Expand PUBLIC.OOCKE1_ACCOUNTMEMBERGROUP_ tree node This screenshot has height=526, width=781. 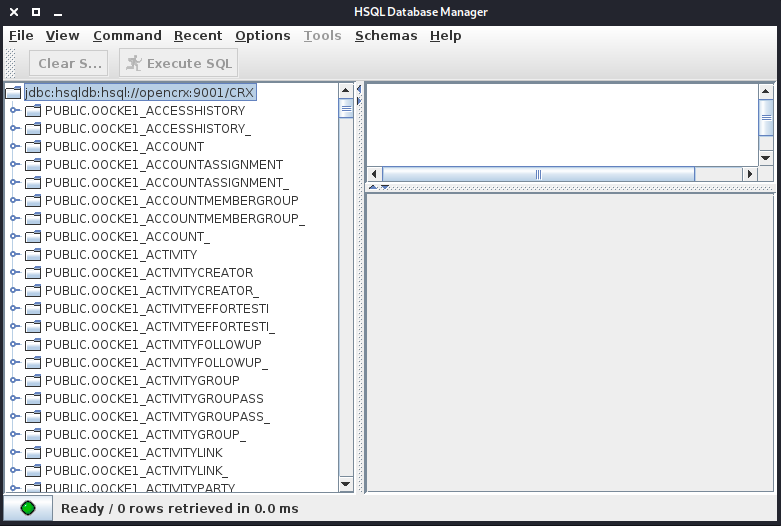click(15, 218)
